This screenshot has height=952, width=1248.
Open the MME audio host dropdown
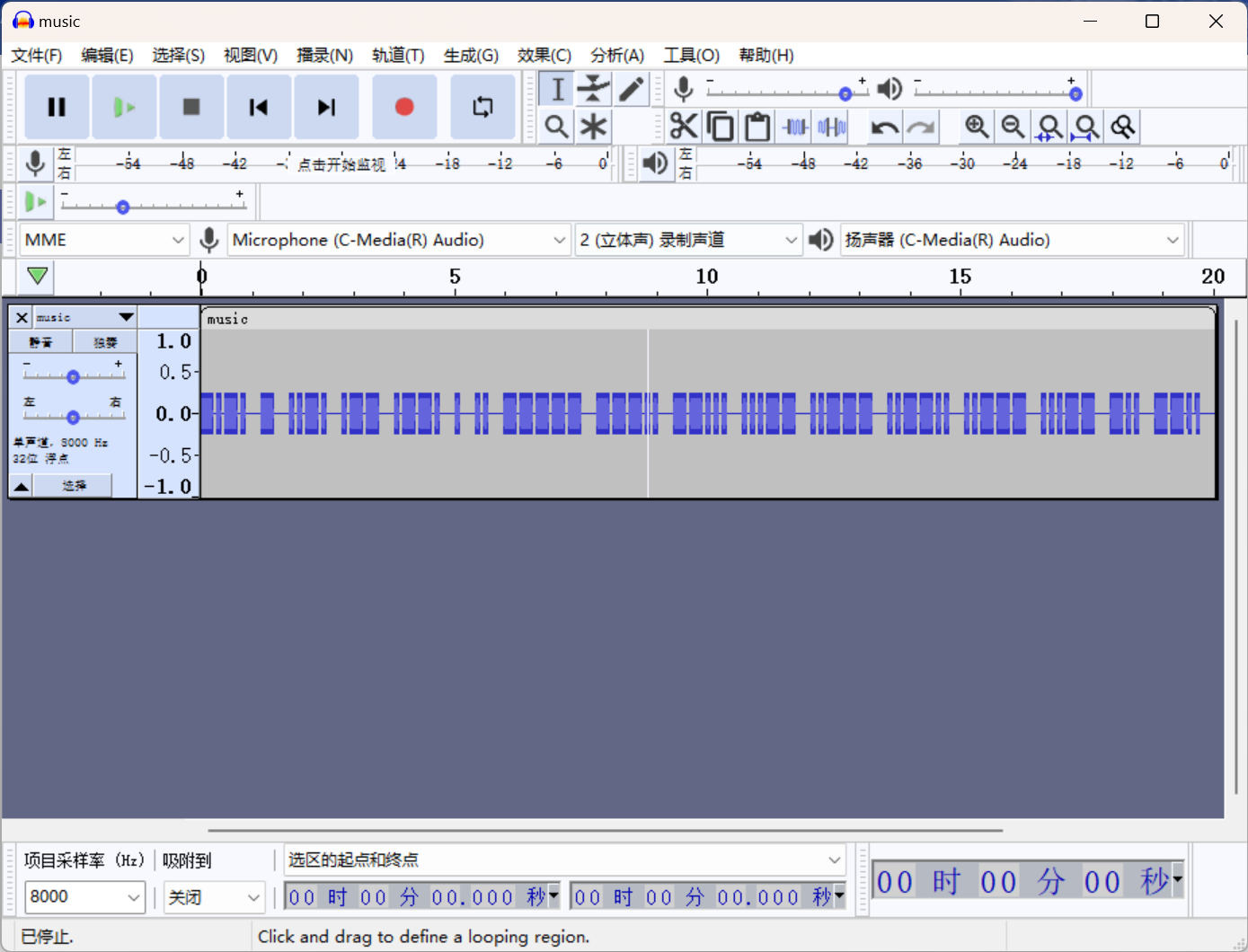tap(104, 240)
